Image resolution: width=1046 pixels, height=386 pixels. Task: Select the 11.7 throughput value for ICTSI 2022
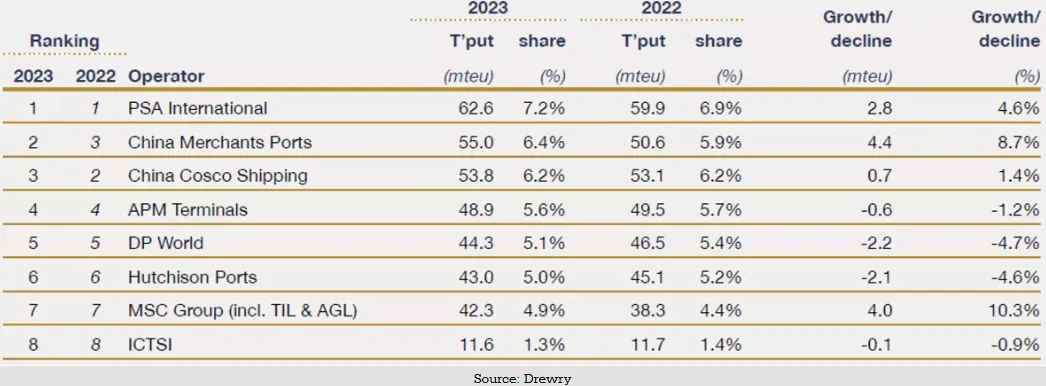click(x=646, y=345)
